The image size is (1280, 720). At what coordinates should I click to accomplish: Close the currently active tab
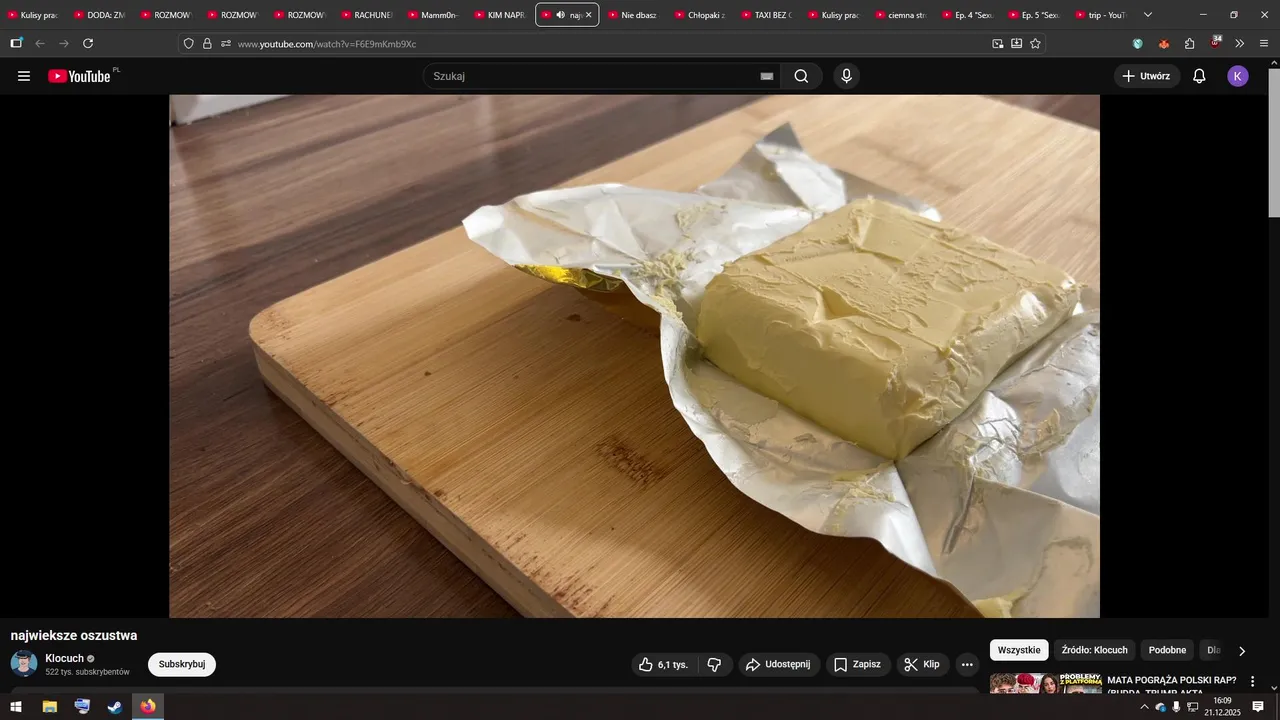click(x=588, y=15)
